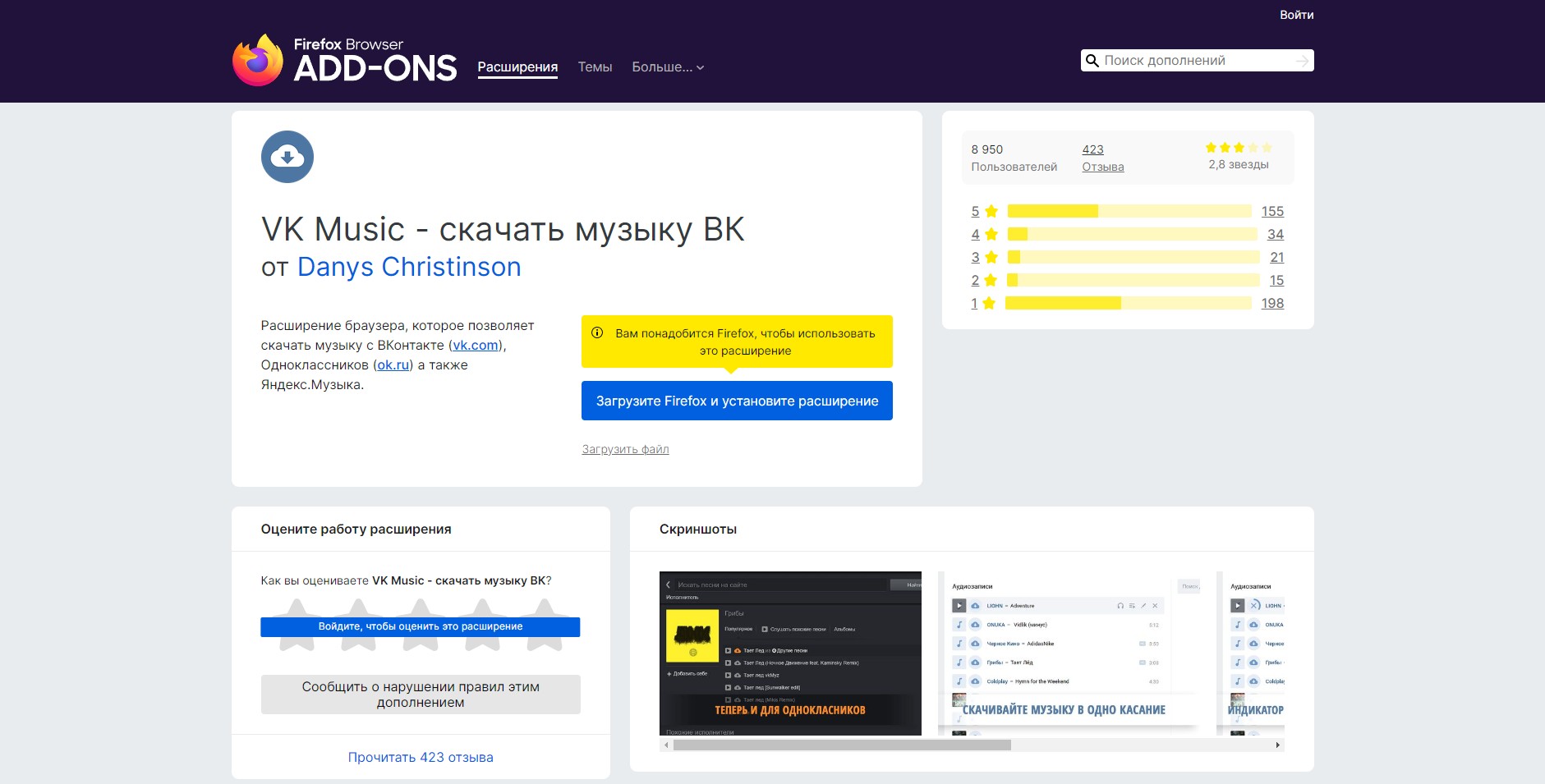
Task: Open the 155 five-star reviews count
Action: coord(1272,211)
